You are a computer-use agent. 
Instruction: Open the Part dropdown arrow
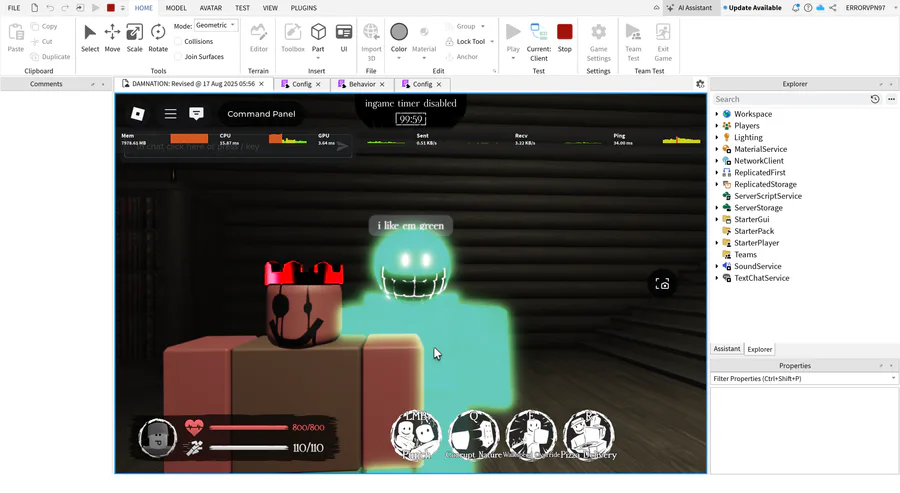318,58
